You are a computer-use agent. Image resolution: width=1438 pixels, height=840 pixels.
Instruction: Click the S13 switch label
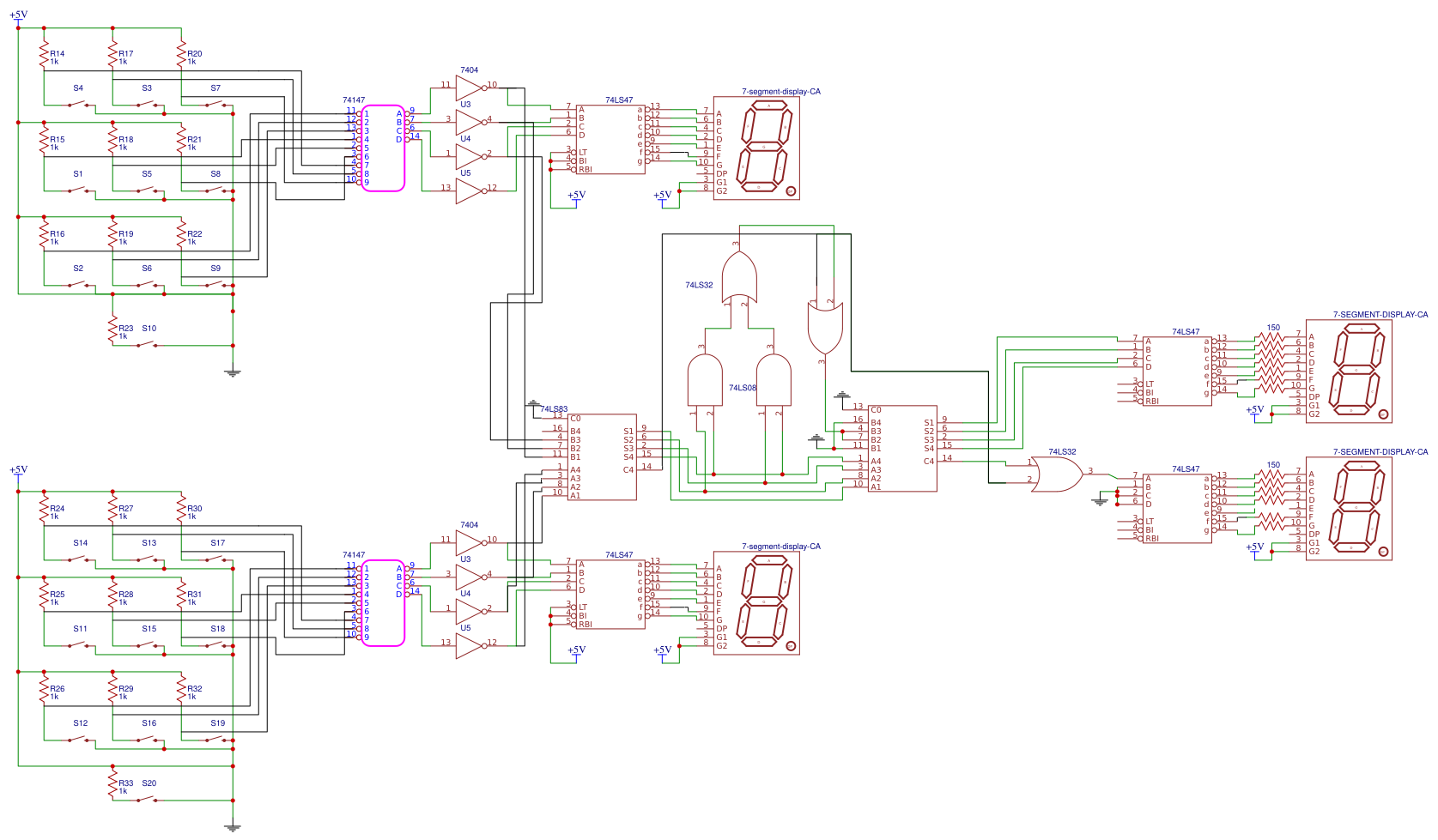(x=149, y=542)
